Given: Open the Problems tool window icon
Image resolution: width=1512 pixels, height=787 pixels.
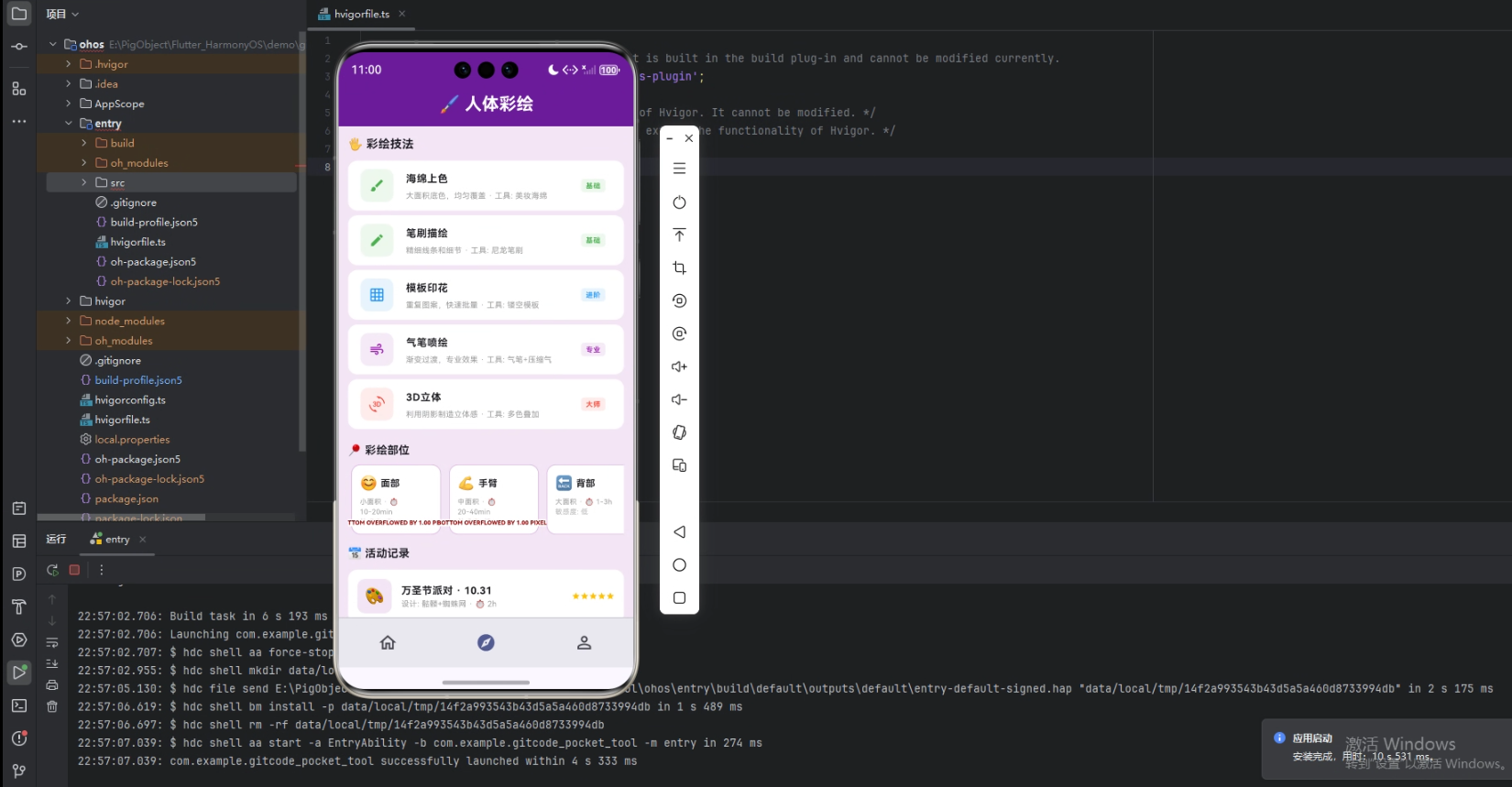Looking at the screenshot, I should click(18, 738).
